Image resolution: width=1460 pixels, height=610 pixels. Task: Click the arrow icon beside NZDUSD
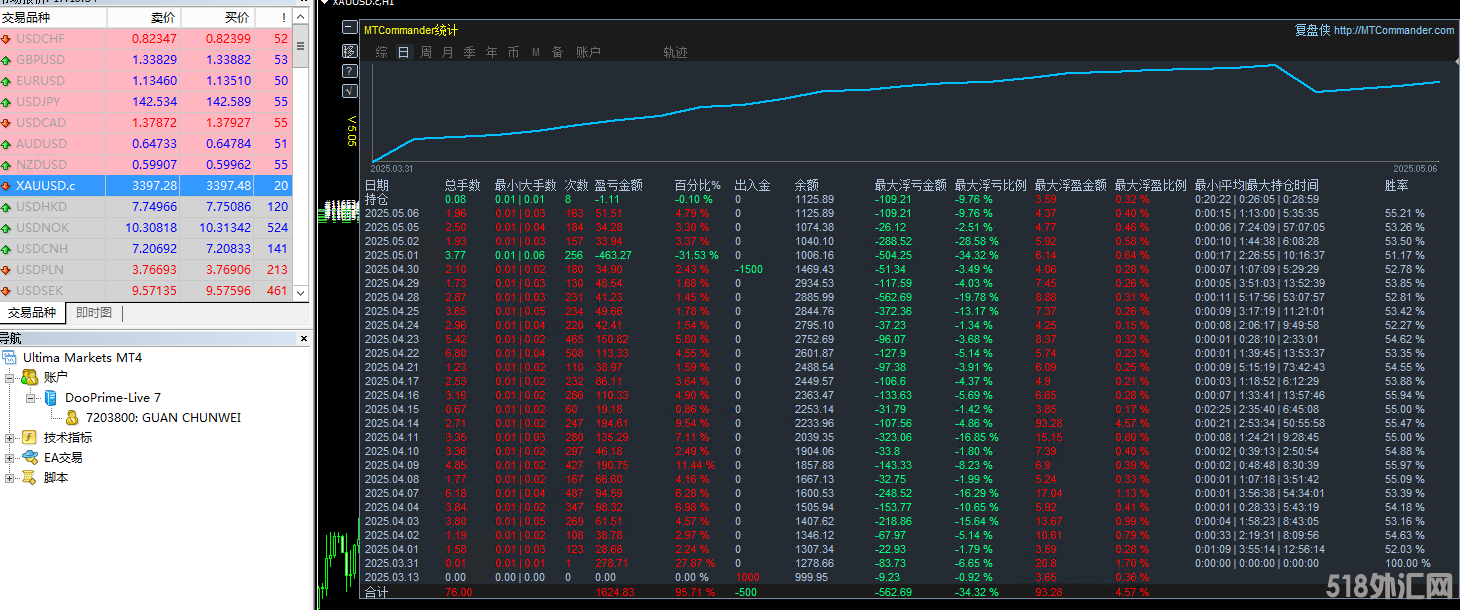pos(6,165)
